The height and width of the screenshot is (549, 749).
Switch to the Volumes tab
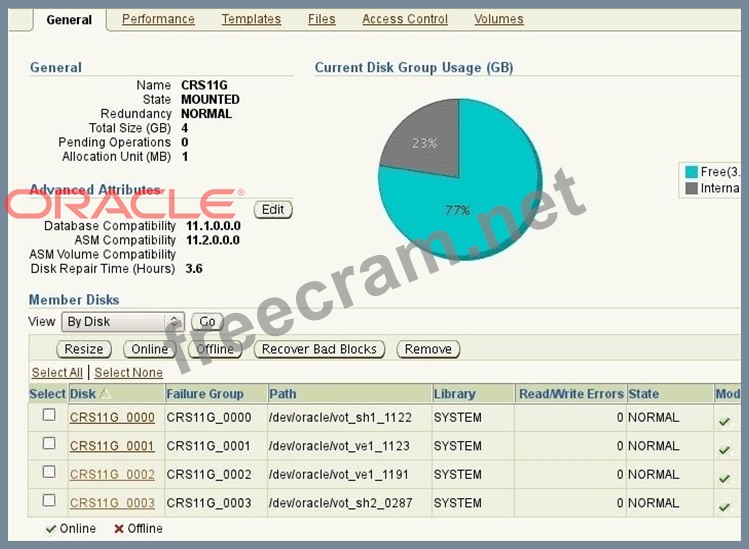499,19
